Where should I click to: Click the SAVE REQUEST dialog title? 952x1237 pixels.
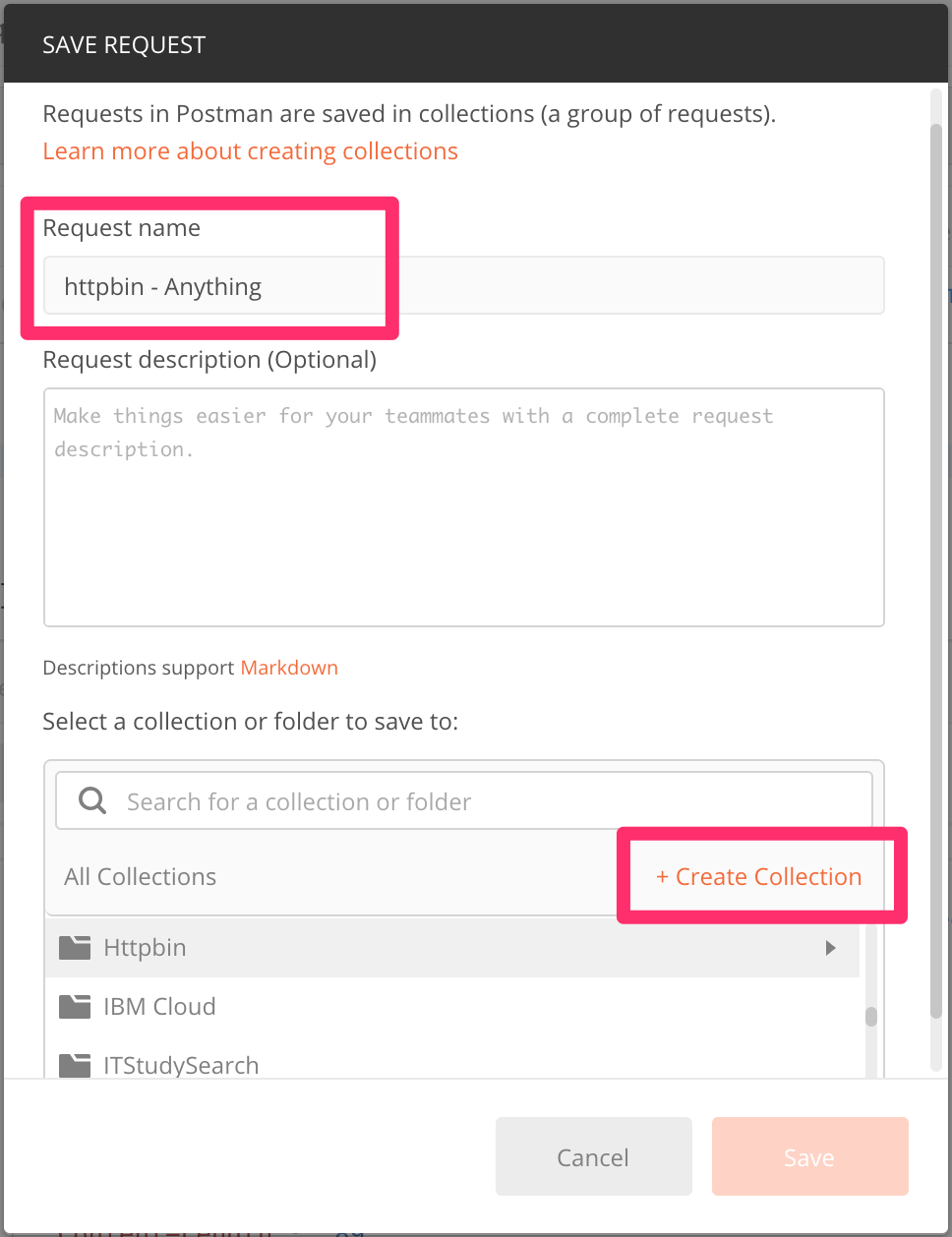124,45
